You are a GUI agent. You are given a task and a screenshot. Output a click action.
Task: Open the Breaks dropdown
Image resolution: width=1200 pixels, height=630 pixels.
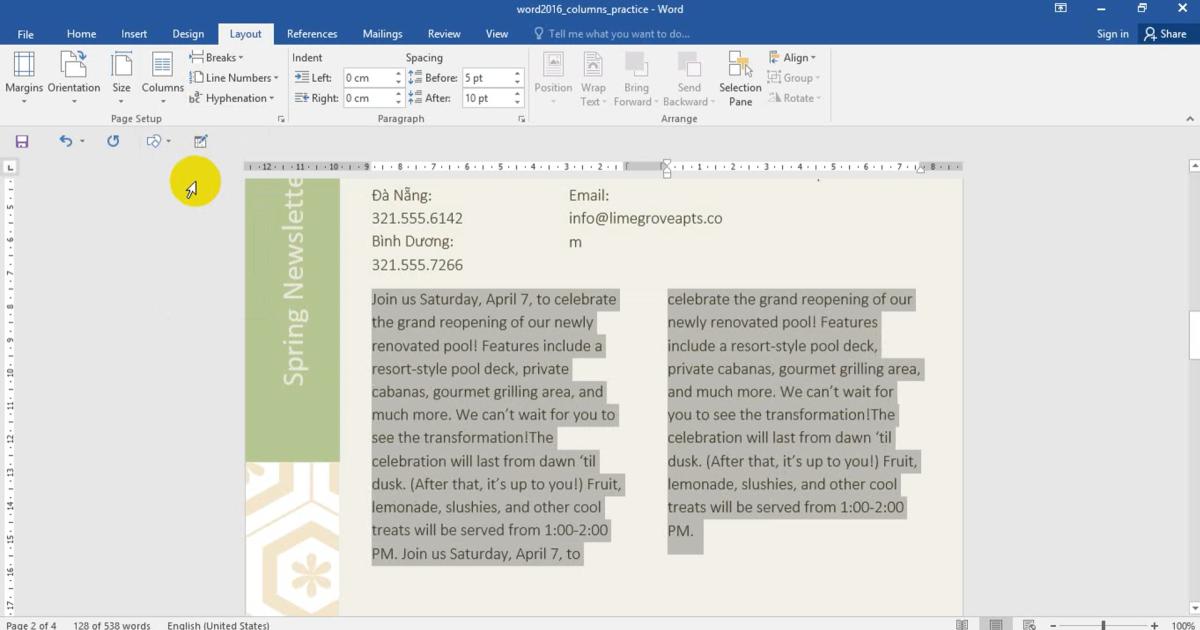[217, 57]
